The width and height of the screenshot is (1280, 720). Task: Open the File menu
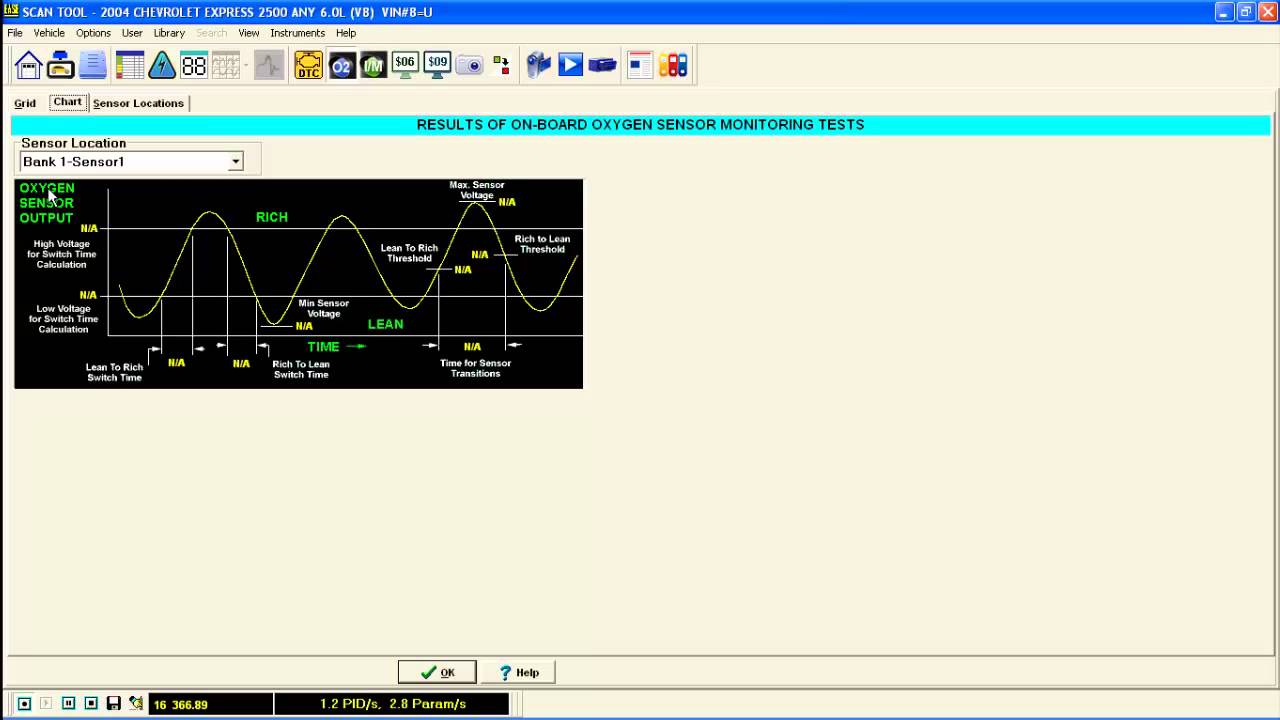pos(15,33)
